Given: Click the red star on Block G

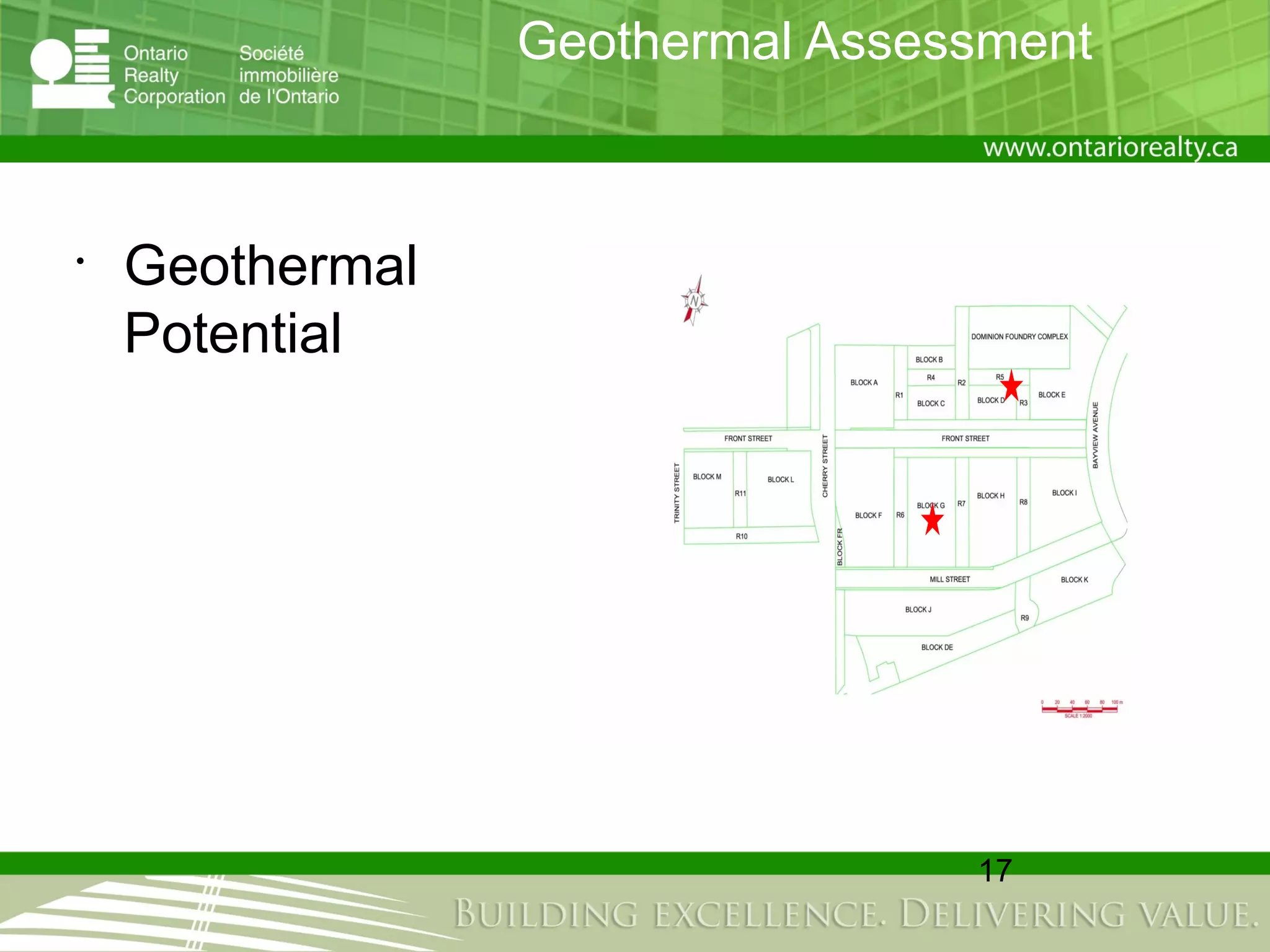Looking at the screenshot, I should click(x=933, y=521).
